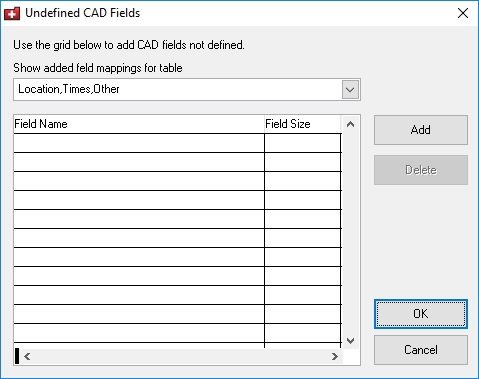Select the Field Size column header

[303, 124]
